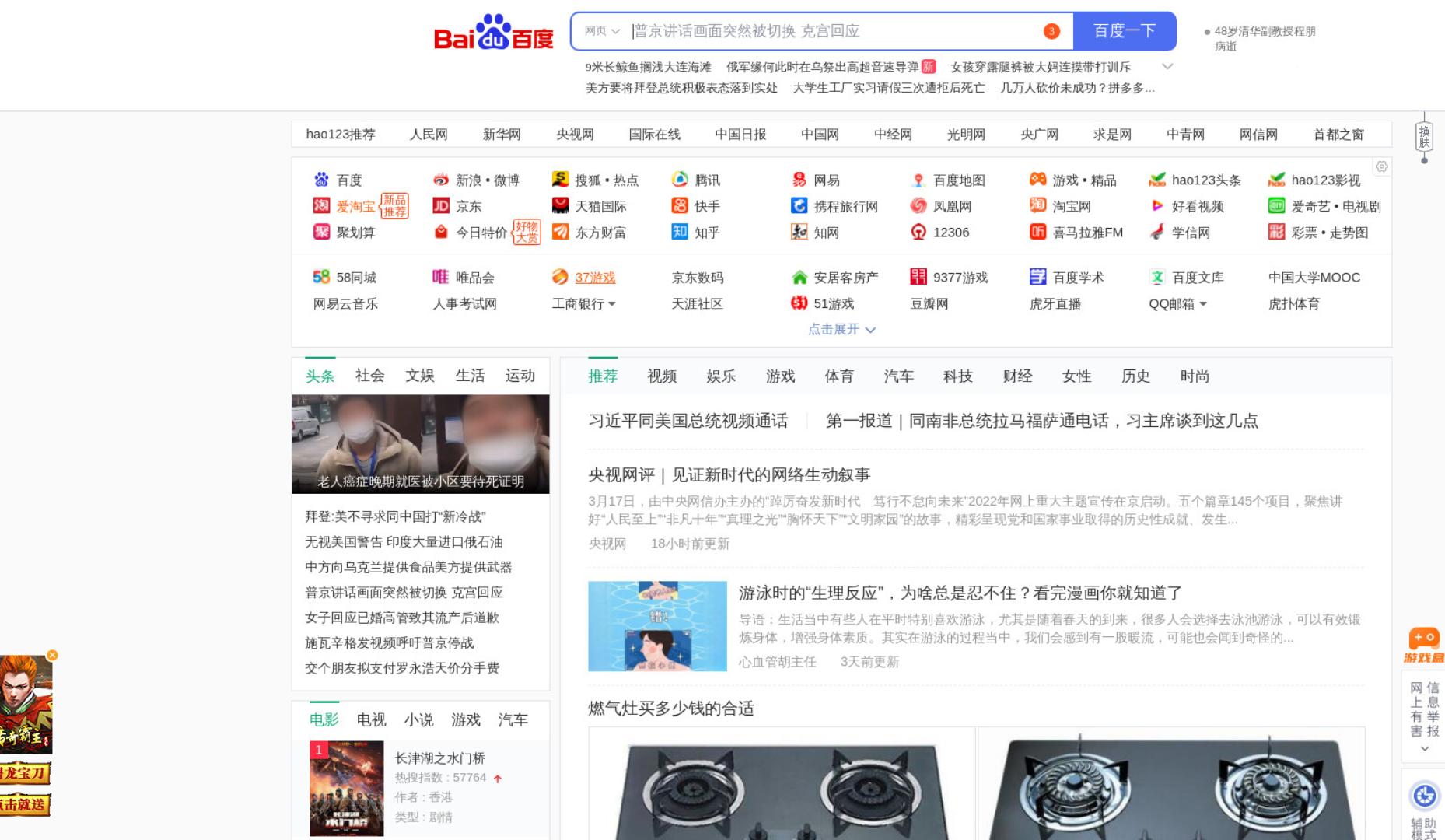Image resolution: width=1445 pixels, height=840 pixels.
Task: Open the 游戏盒 sidebar icon
Action: 1424,646
